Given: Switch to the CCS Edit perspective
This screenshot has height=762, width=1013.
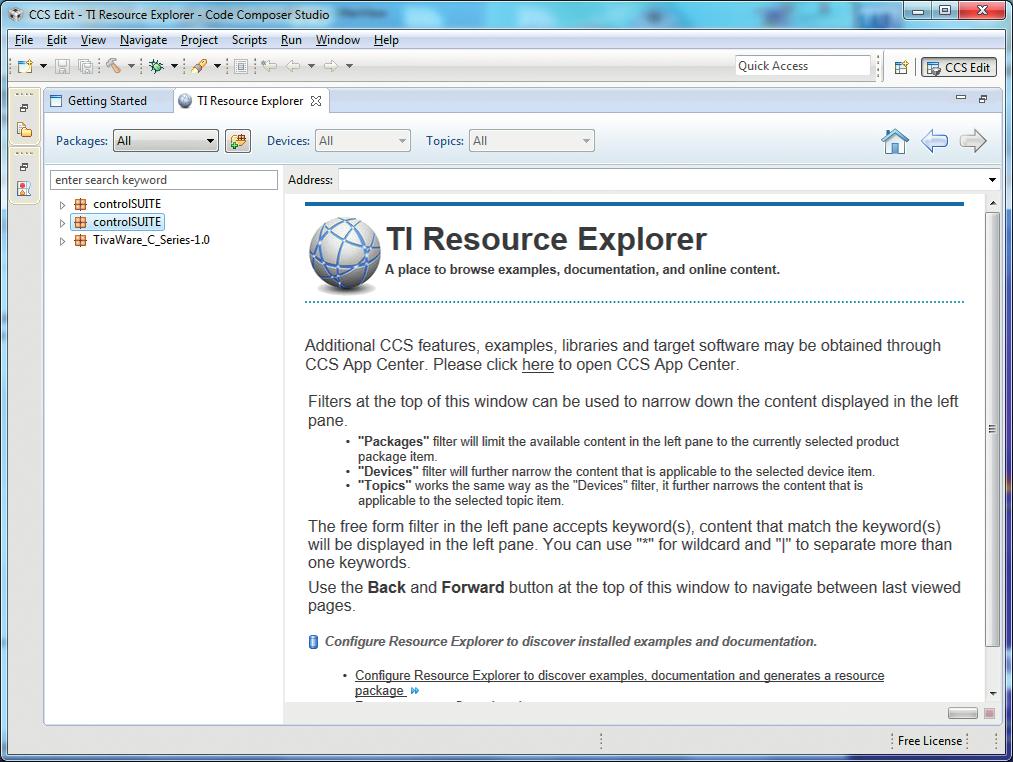Looking at the screenshot, I should click(959, 67).
